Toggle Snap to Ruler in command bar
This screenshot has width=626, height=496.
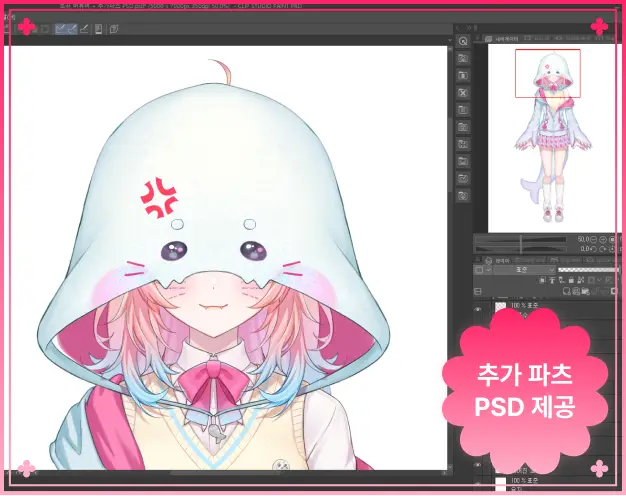point(61,29)
